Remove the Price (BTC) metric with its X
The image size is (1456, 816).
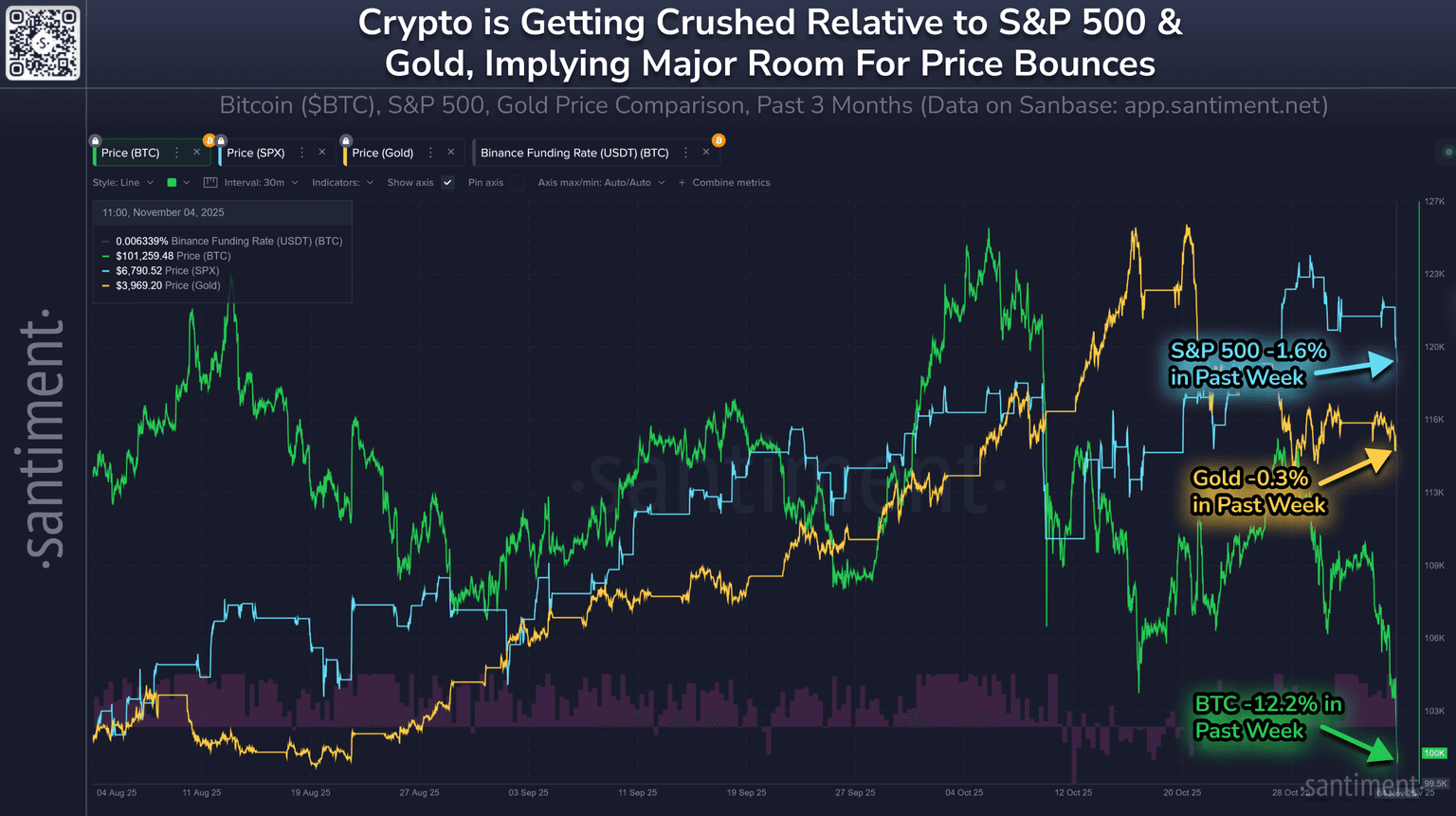pos(197,153)
